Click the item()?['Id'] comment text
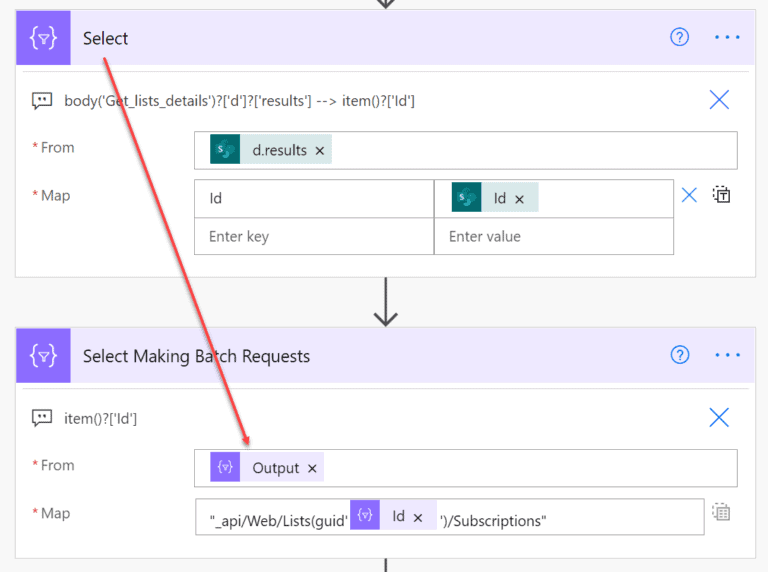768x572 pixels. point(100,419)
